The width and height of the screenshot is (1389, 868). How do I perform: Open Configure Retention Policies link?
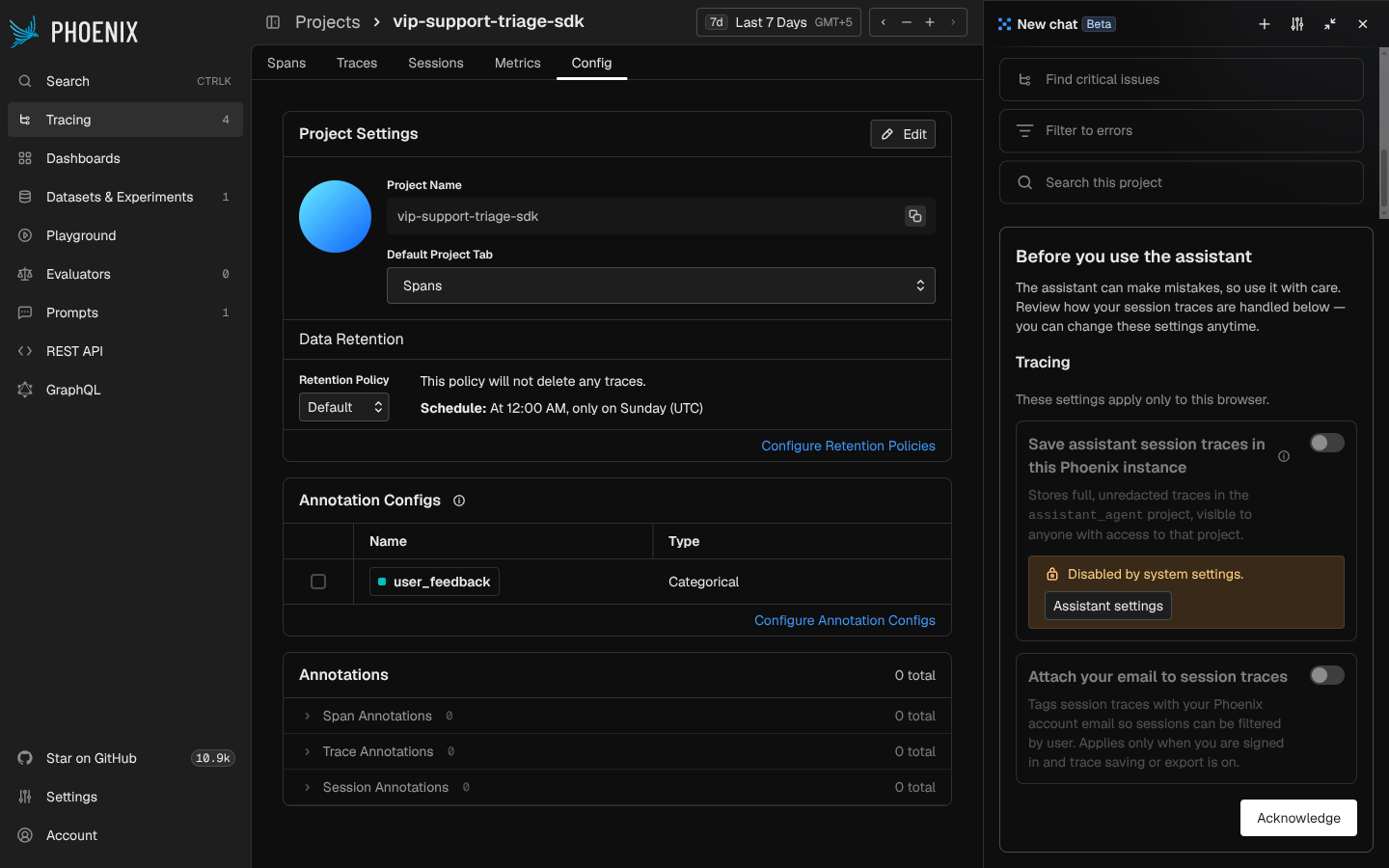(x=848, y=446)
